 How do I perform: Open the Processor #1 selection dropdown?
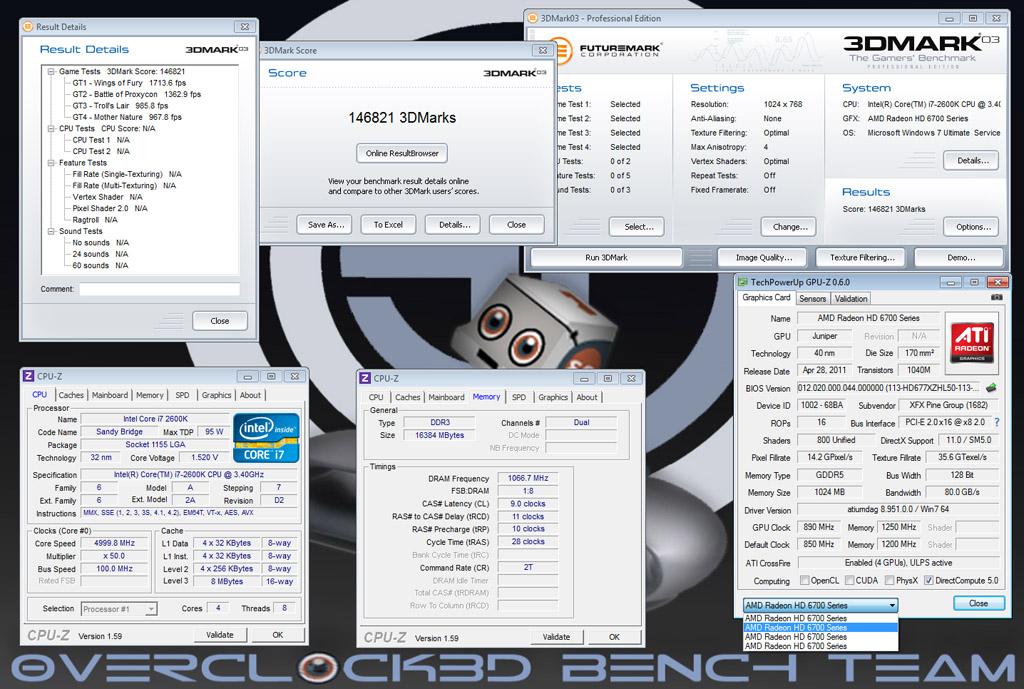(119, 609)
